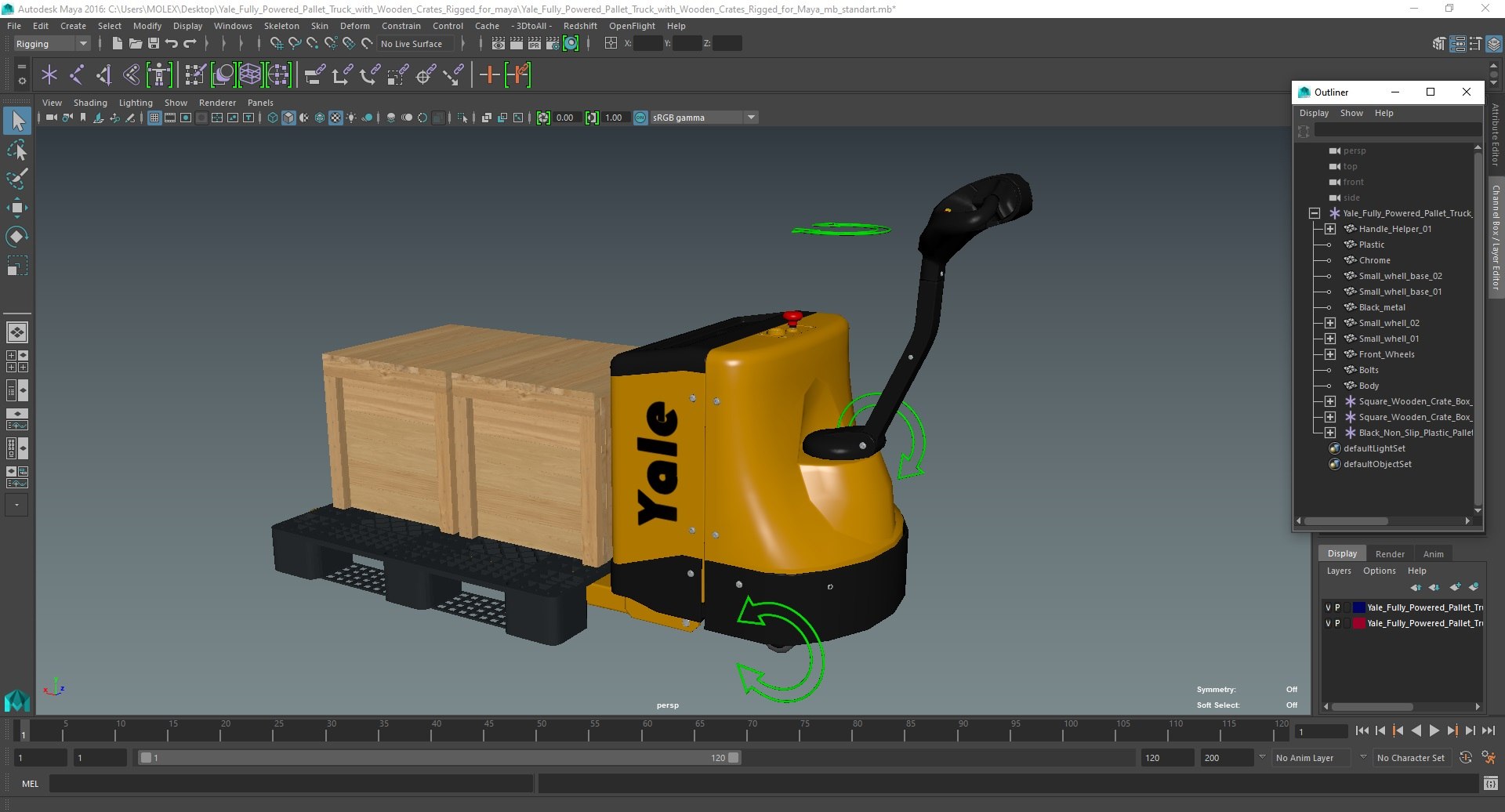The height and width of the screenshot is (812, 1505).
Task: Click the Create Lattice shelf icon
Action: click(x=250, y=75)
